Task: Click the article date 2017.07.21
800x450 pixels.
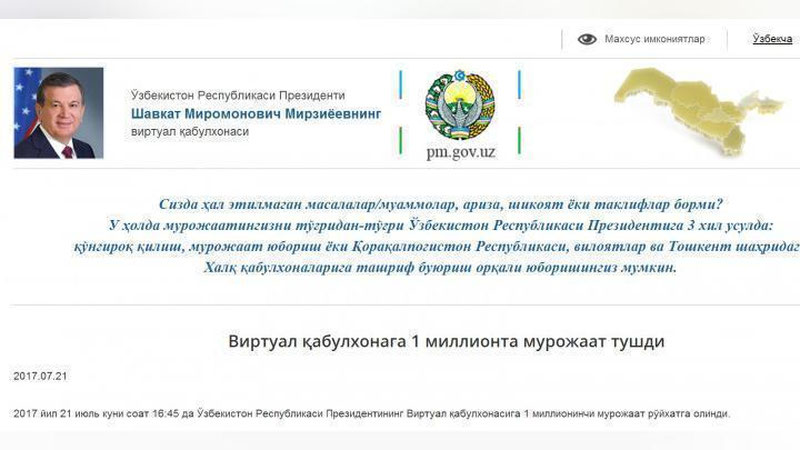Action: pyautogui.click(x=40, y=376)
